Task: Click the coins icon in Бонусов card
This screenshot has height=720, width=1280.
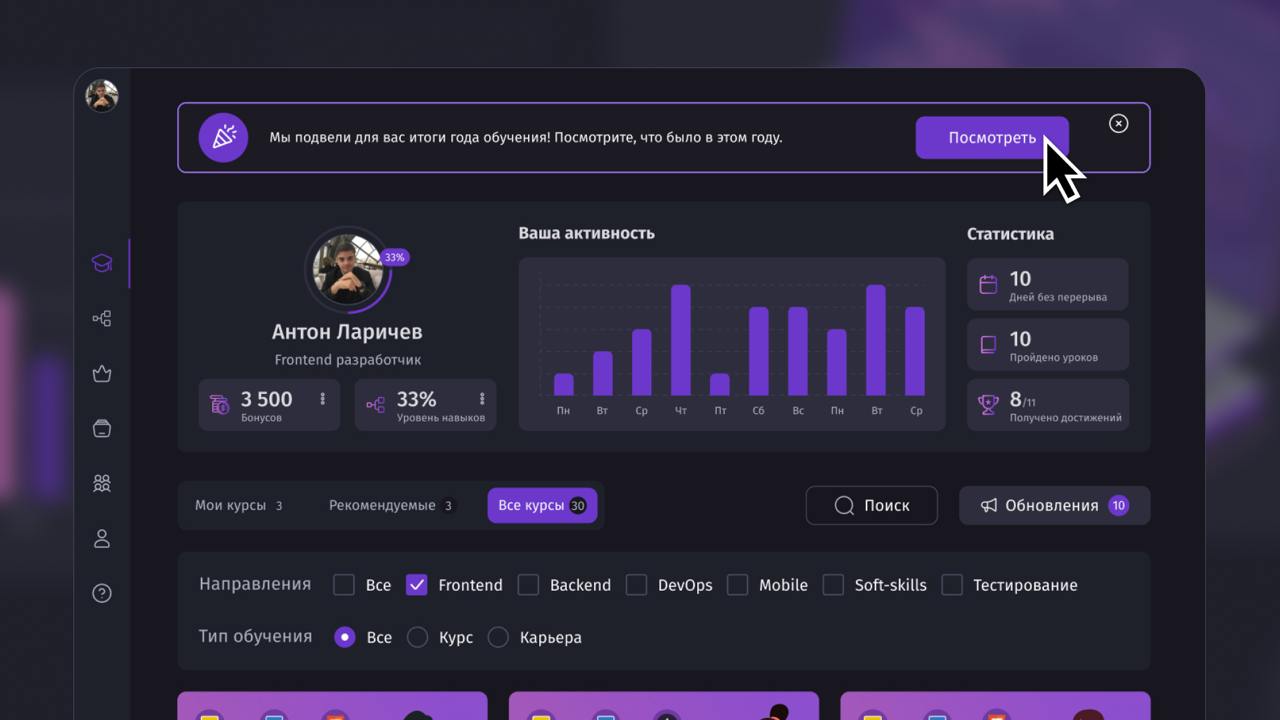Action: [x=219, y=405]
